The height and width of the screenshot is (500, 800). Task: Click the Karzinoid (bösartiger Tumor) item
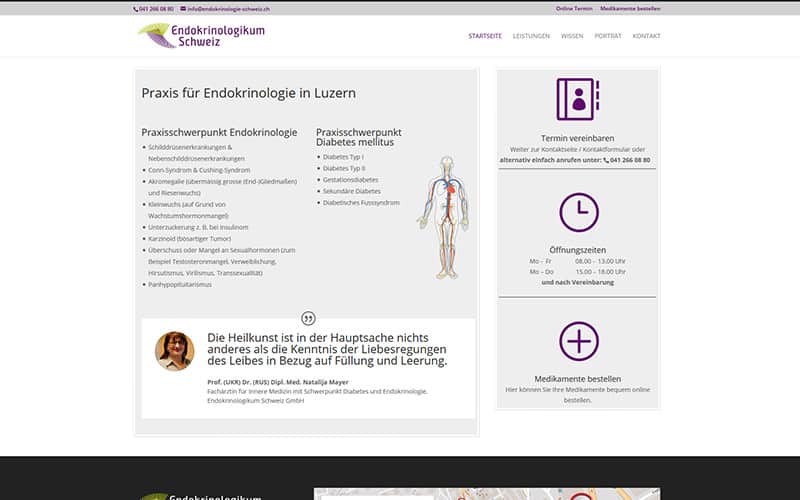point(190,239)
